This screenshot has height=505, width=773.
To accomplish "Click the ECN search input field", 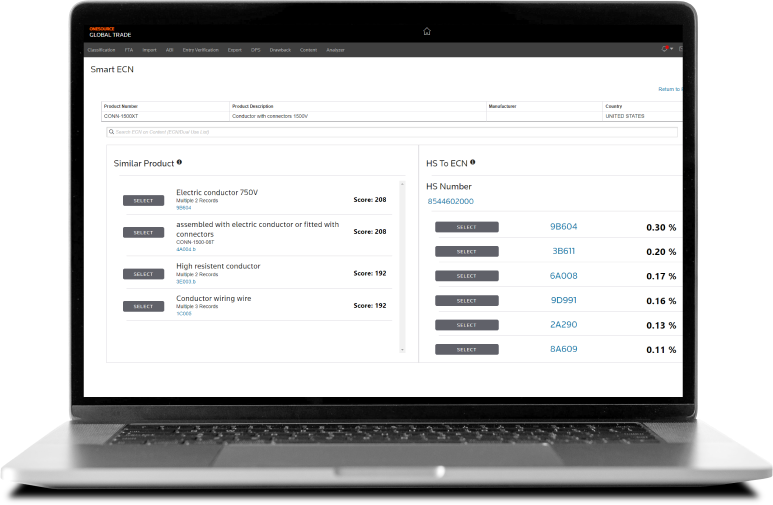I will [x=392, y=132].
